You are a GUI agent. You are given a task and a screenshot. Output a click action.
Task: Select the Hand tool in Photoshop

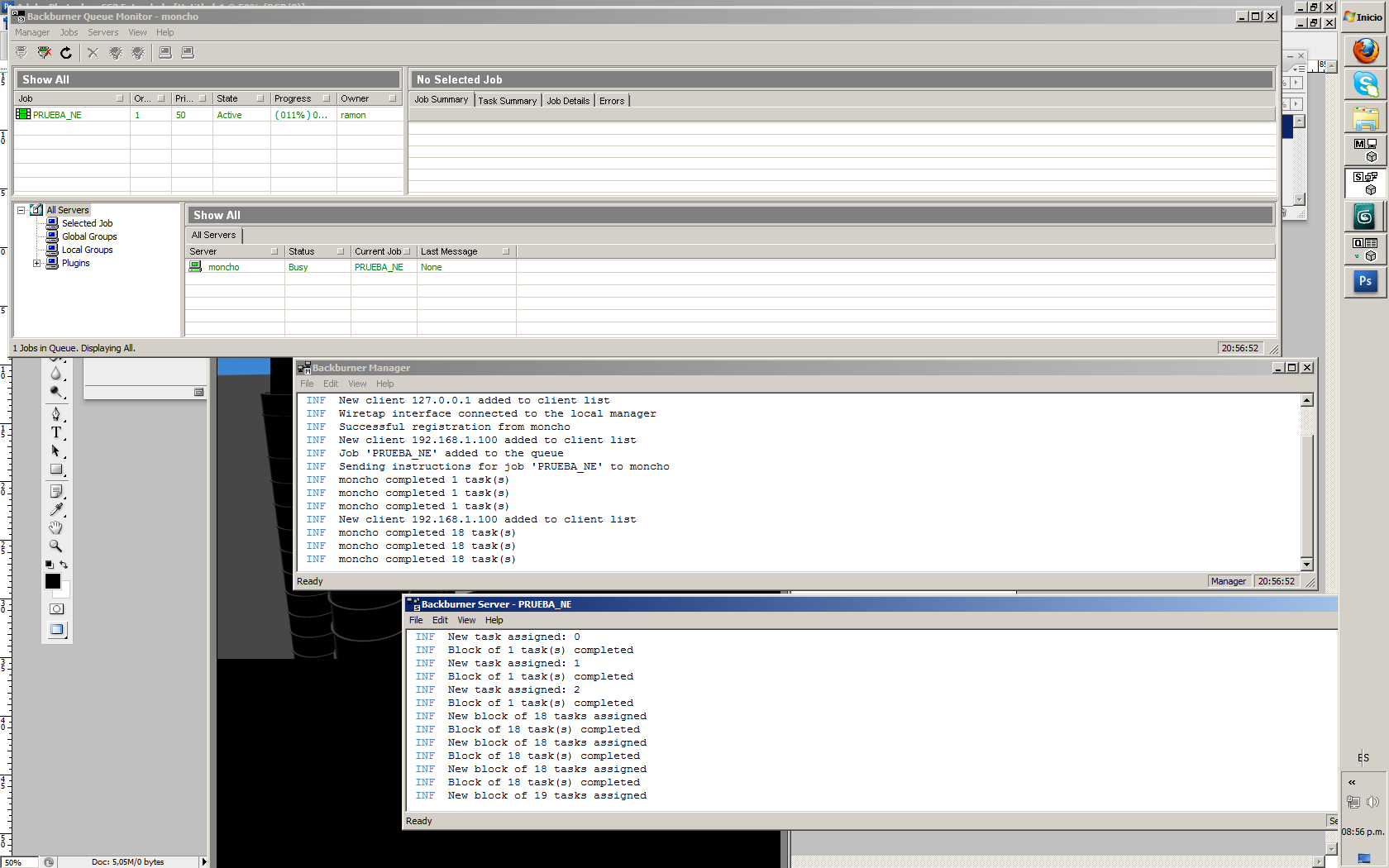pyautogui.click(x=56, y=528)
